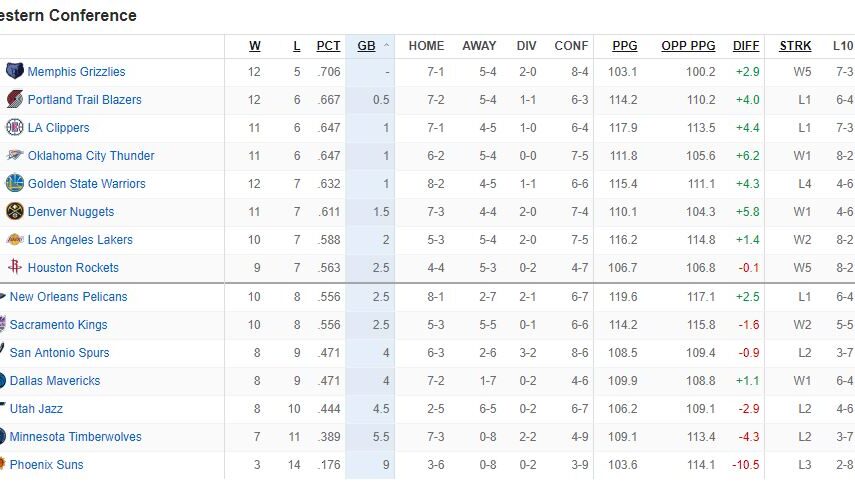Open the Sacramento Kings team page
The height and width of the screenshot is (494, 855).
[58, 325]
